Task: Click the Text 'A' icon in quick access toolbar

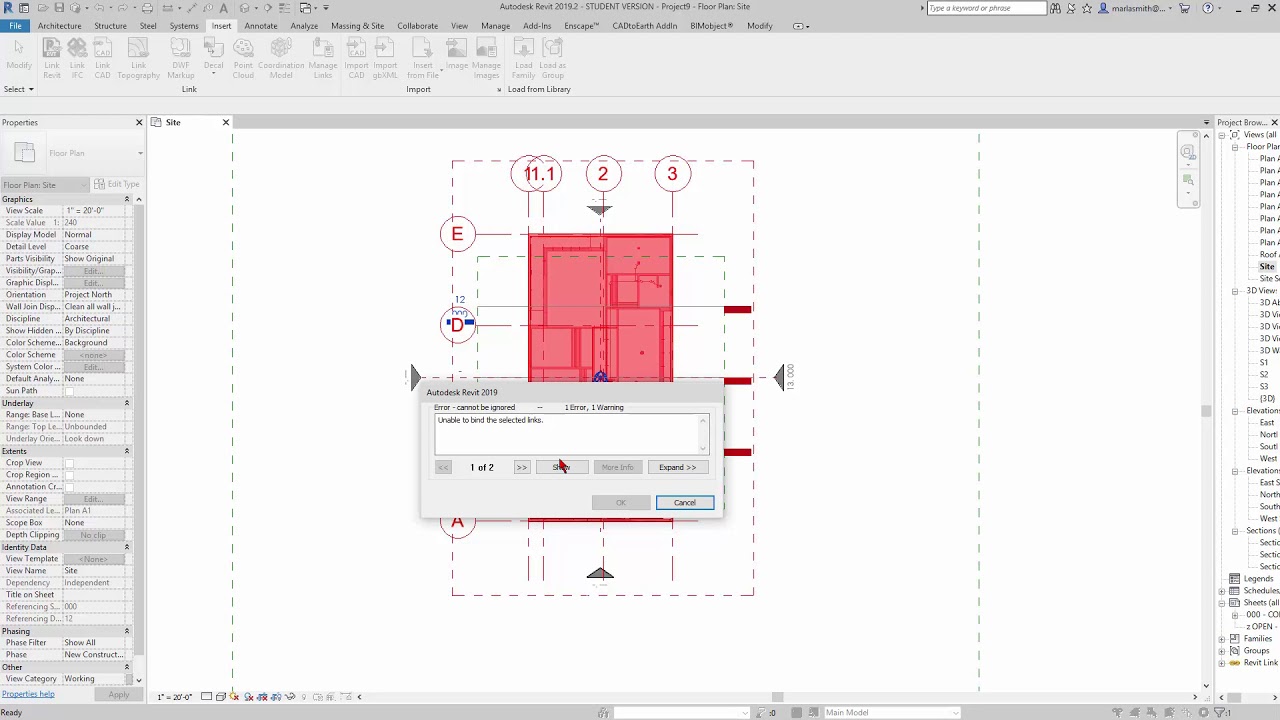Action: point(224,8)
